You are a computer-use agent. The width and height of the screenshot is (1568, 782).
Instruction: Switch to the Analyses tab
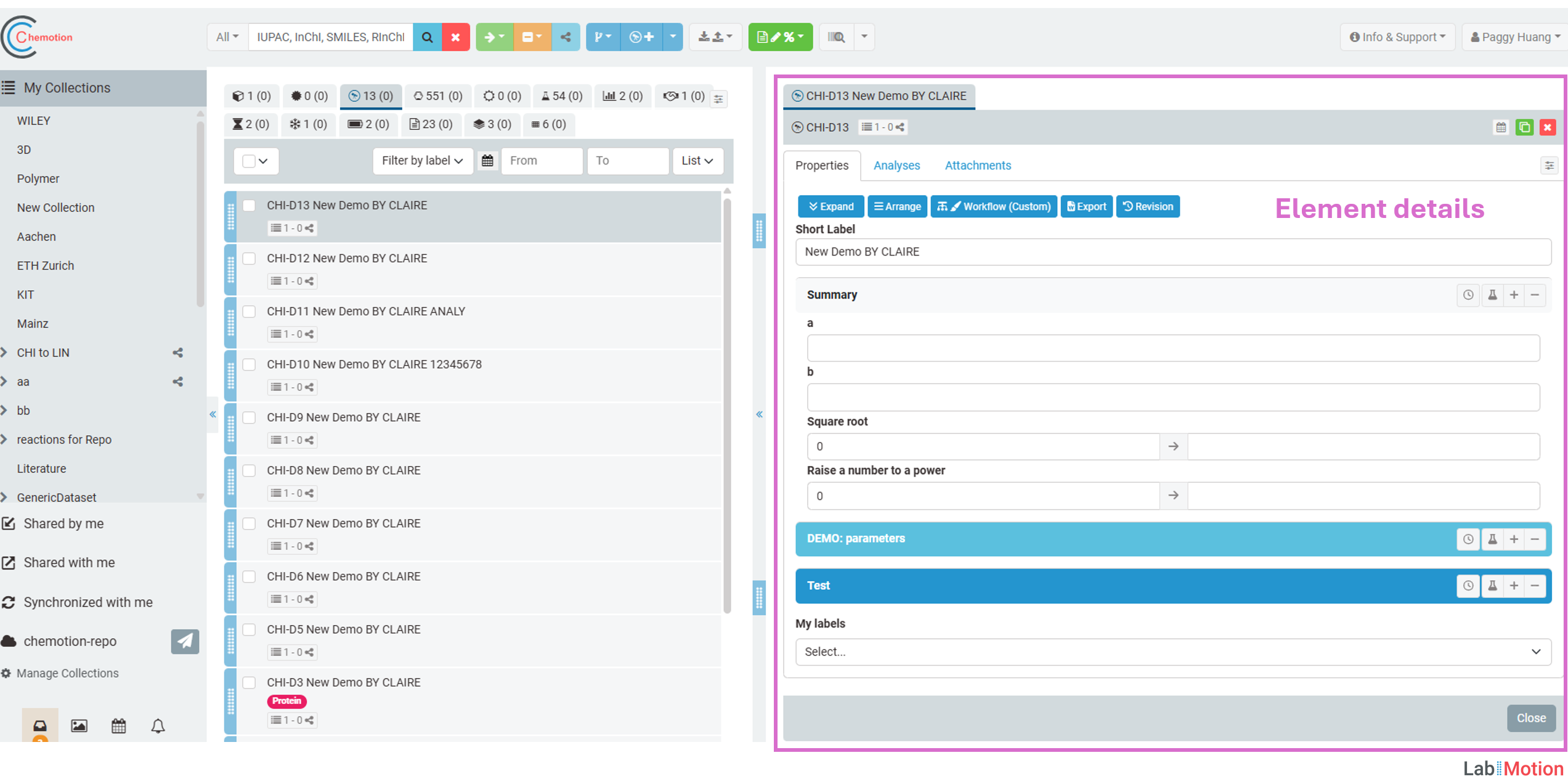896,166
